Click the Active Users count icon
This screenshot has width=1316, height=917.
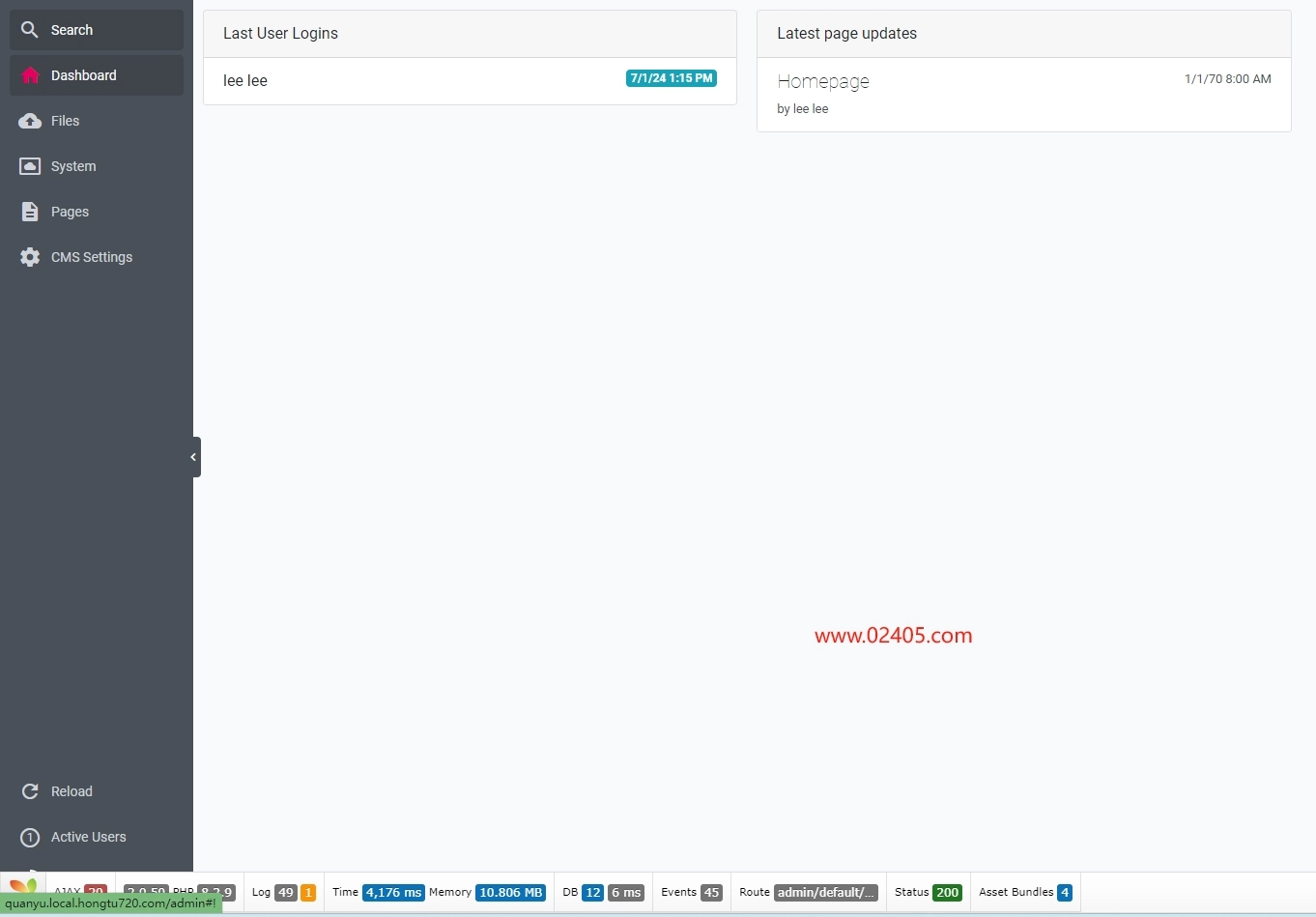30,837
